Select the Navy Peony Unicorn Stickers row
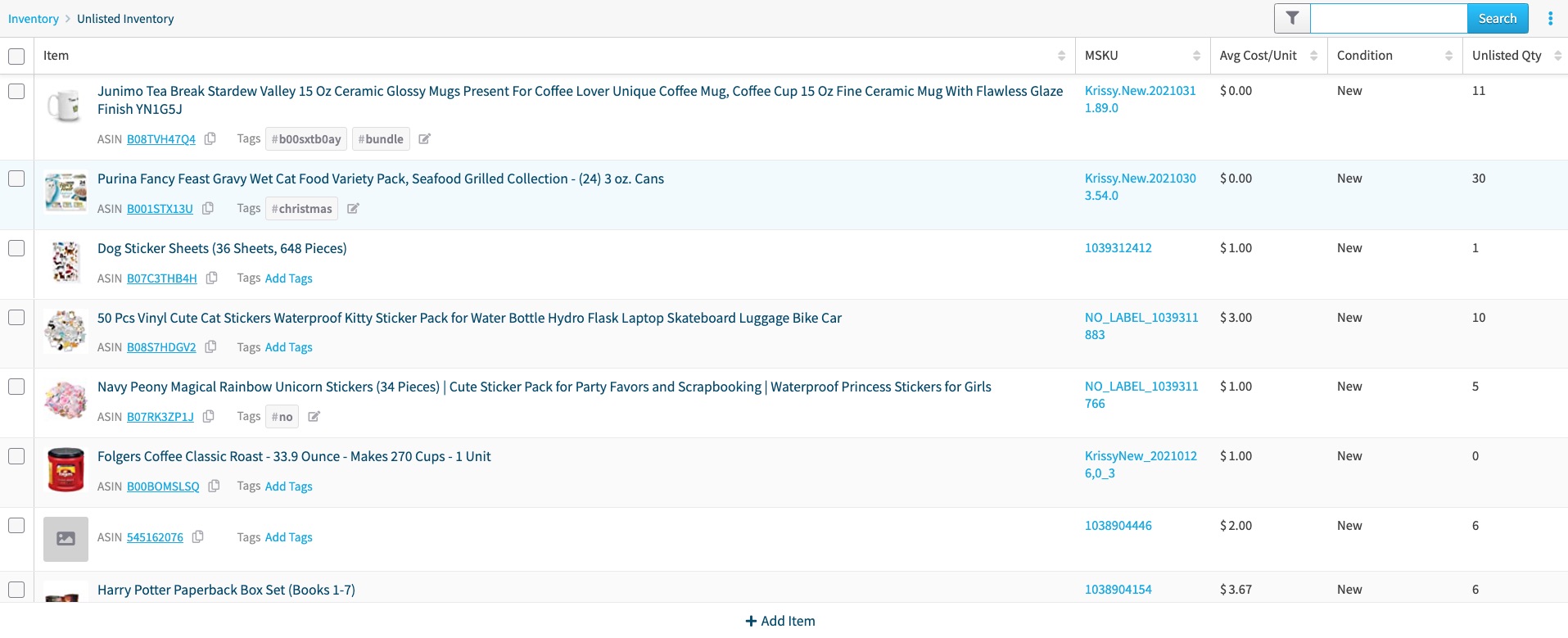The image size is (1568, 638). point(16,387)
